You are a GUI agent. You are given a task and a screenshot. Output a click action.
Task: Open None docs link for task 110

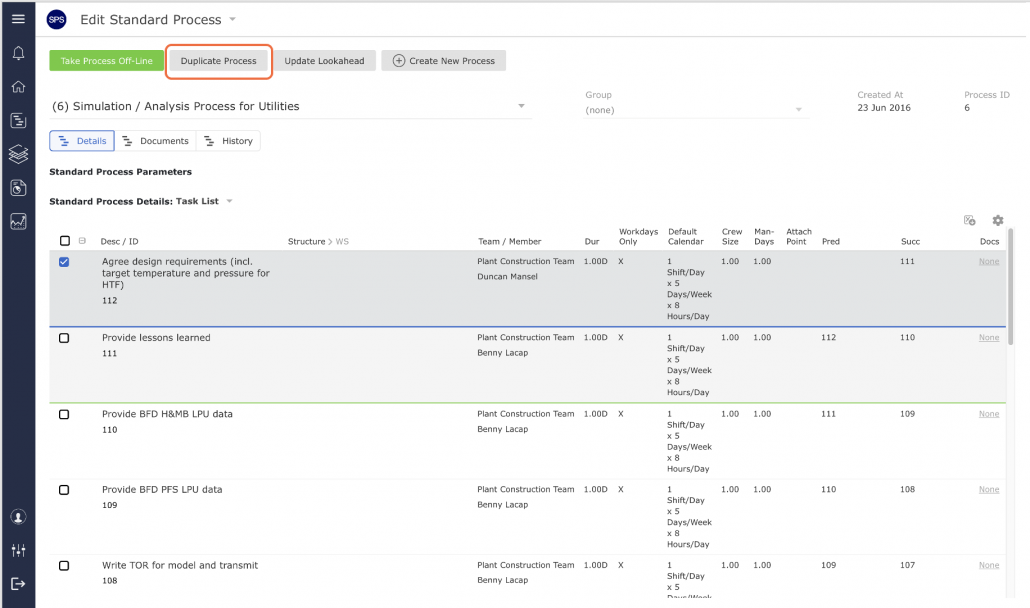click(x=989, y=414)
